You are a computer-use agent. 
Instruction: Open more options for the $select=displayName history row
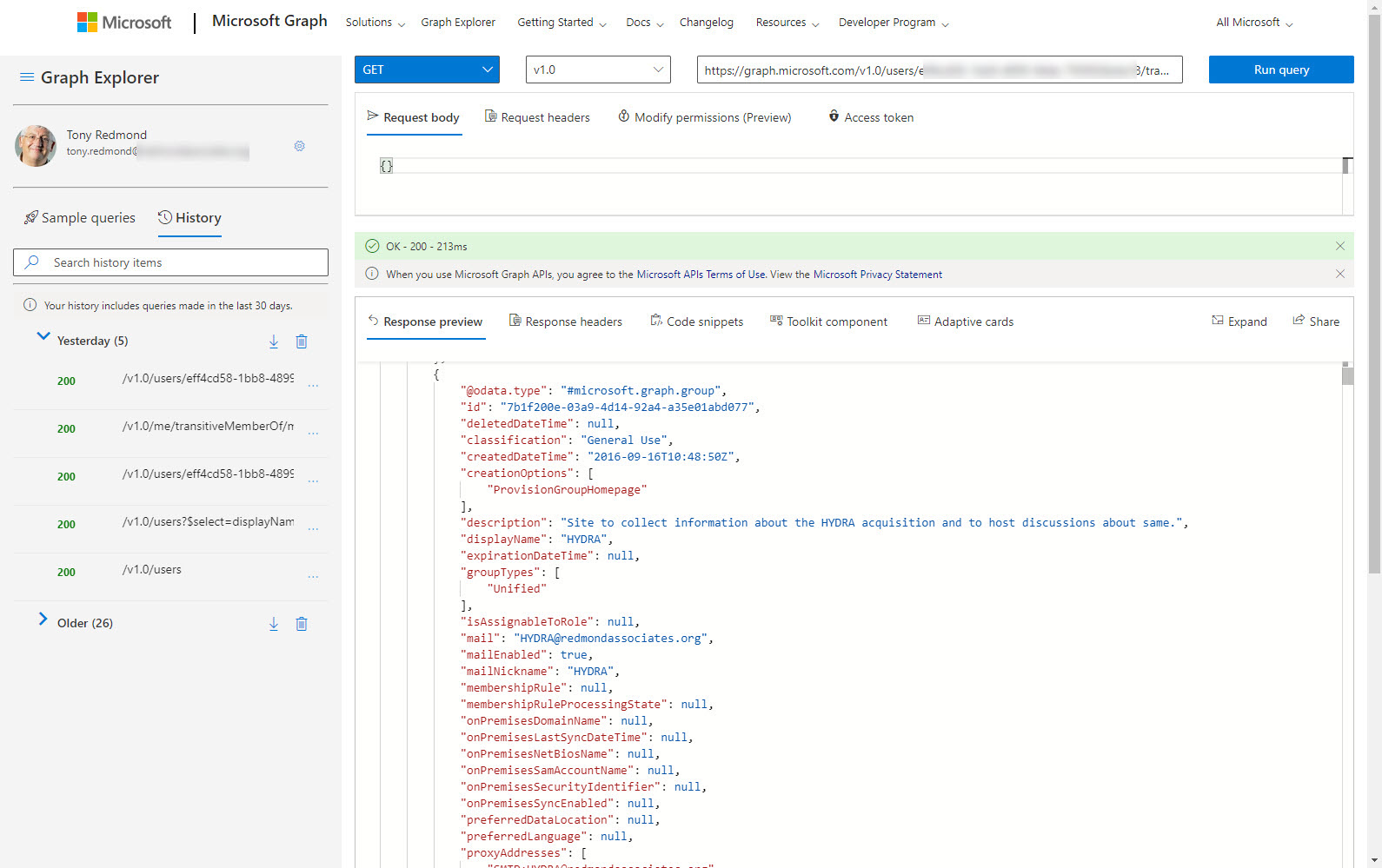(313, 528)
